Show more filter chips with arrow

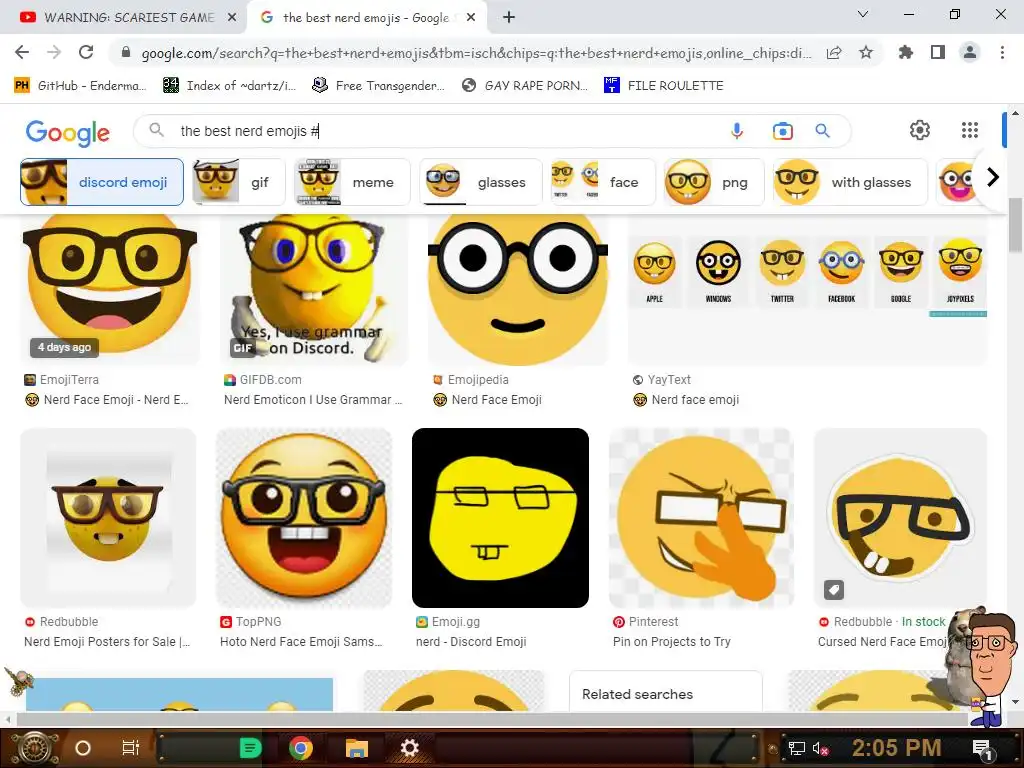pos(993,177)
